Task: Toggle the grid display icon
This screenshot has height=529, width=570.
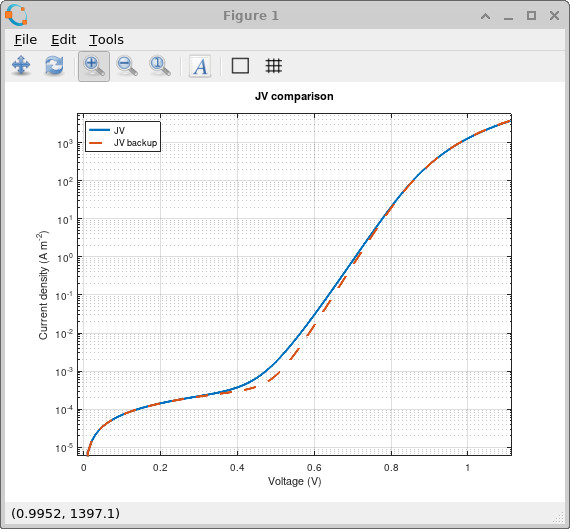Action: (x=273, y=66)
